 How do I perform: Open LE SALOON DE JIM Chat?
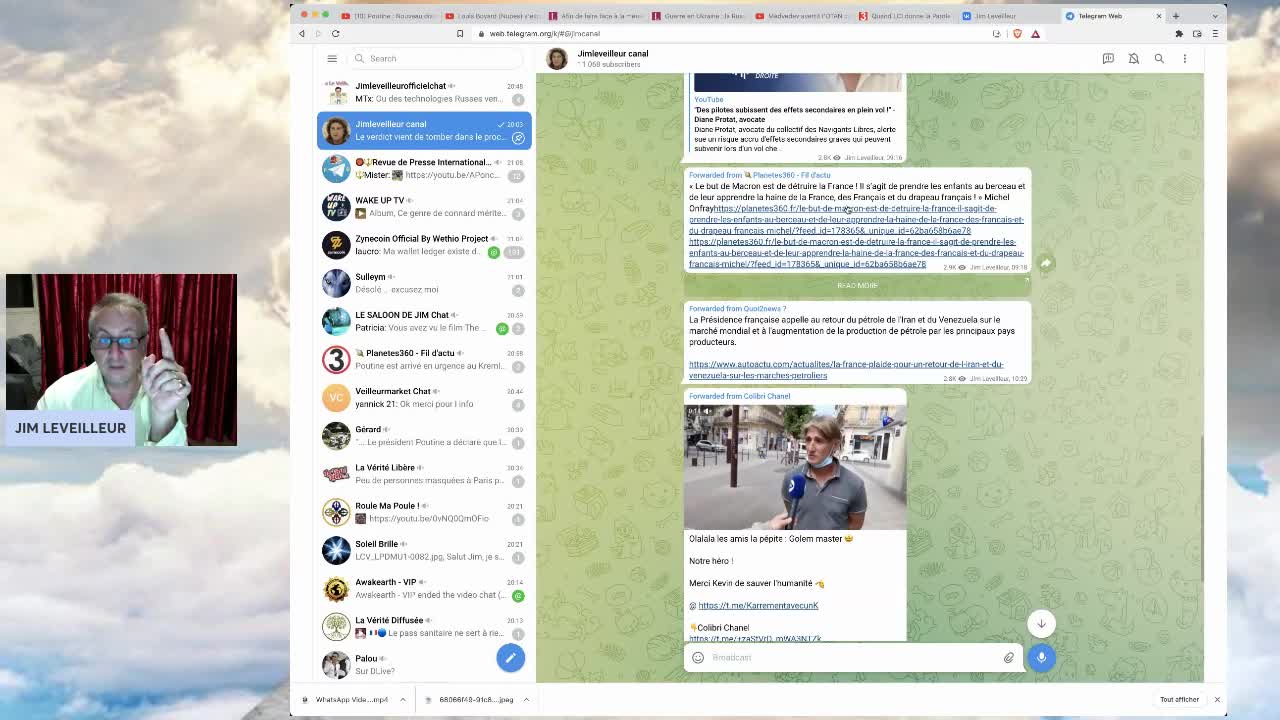tap(424, 321)
